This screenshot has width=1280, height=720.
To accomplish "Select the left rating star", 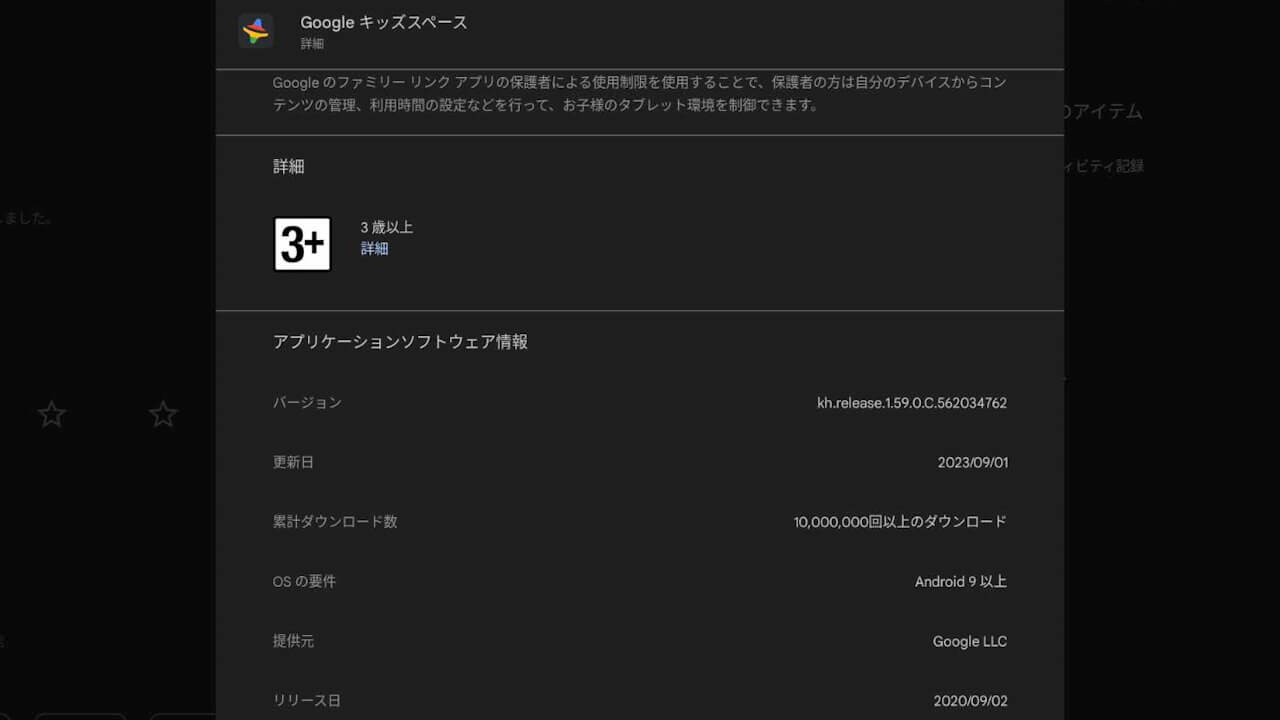I will coord(51,413).
